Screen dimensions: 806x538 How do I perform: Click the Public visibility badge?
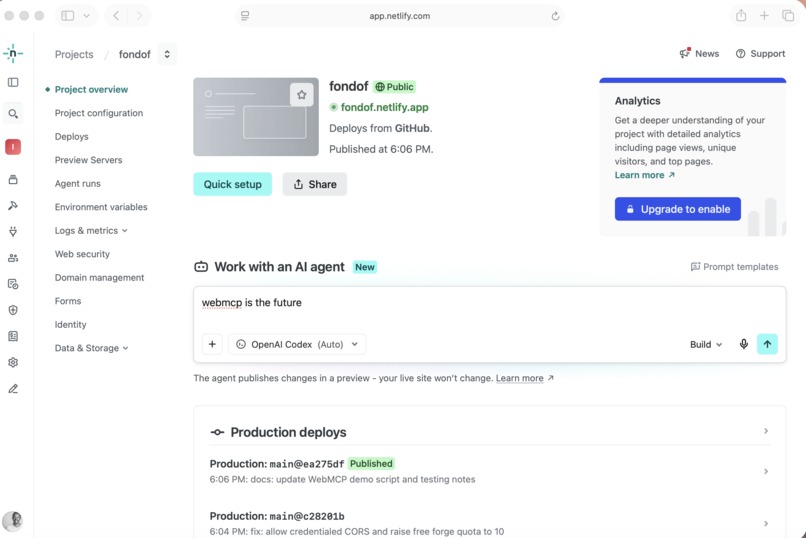click(394, 87)
